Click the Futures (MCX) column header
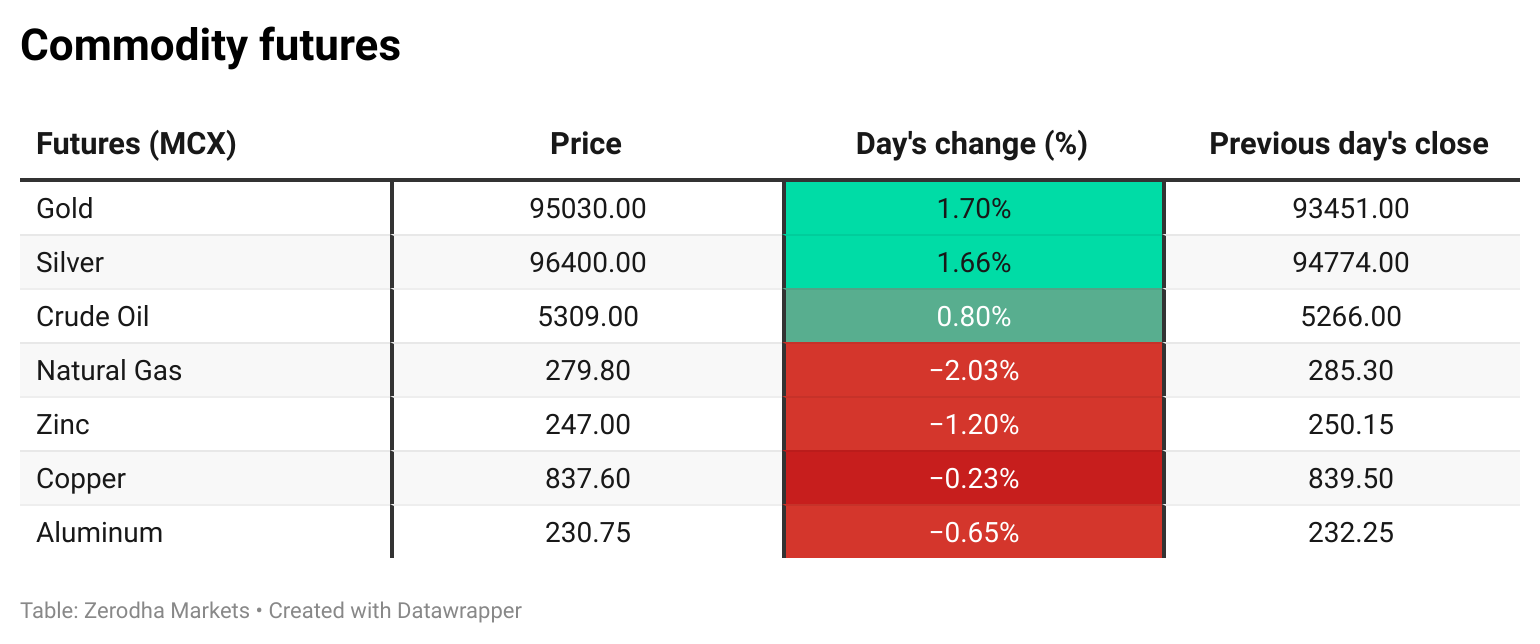 tap(136, 144)
